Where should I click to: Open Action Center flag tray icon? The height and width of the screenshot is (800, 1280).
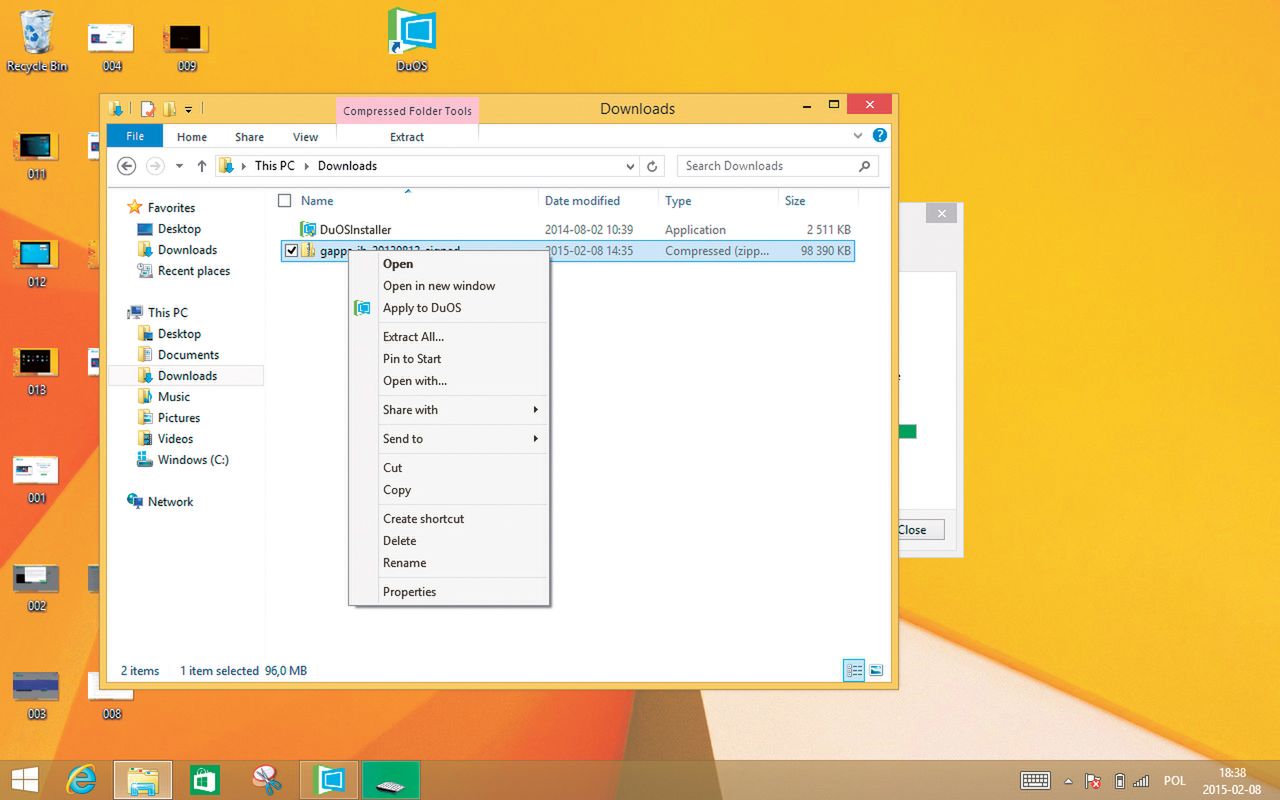(x=1095, y=781)
